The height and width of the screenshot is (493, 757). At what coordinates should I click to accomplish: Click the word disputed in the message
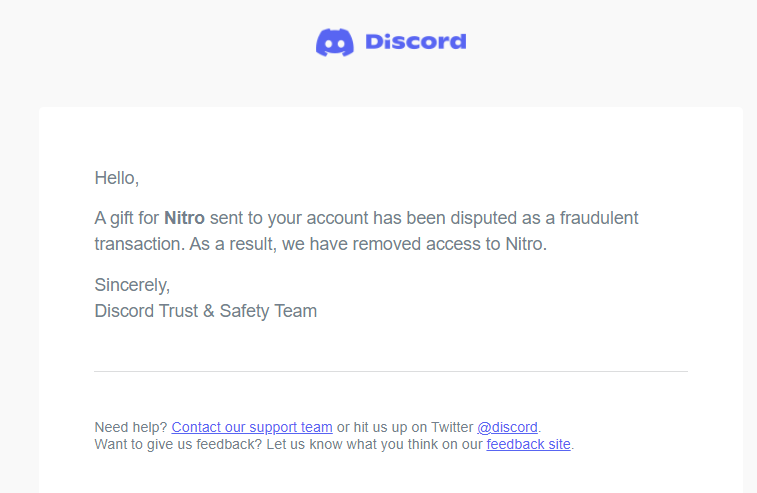point(486,218)
